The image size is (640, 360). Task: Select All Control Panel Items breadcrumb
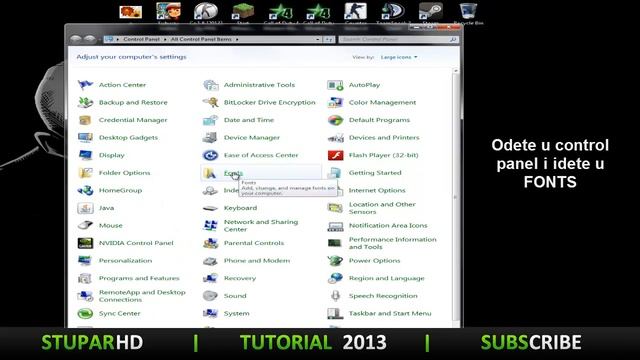pyautogui.click(x=201, y=40)
